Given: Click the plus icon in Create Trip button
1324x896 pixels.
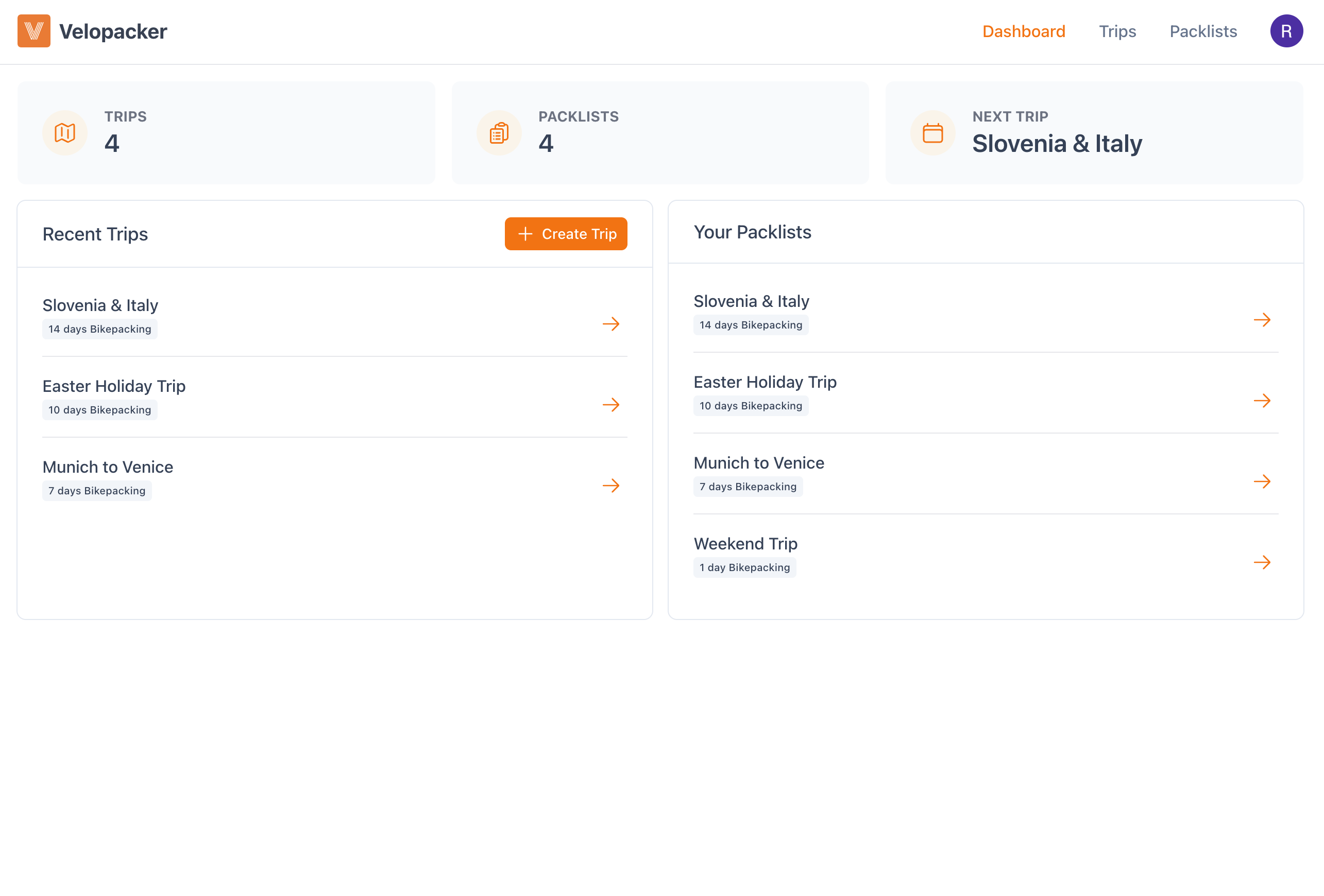Looking at the screenshot, I should pos(524,234).
